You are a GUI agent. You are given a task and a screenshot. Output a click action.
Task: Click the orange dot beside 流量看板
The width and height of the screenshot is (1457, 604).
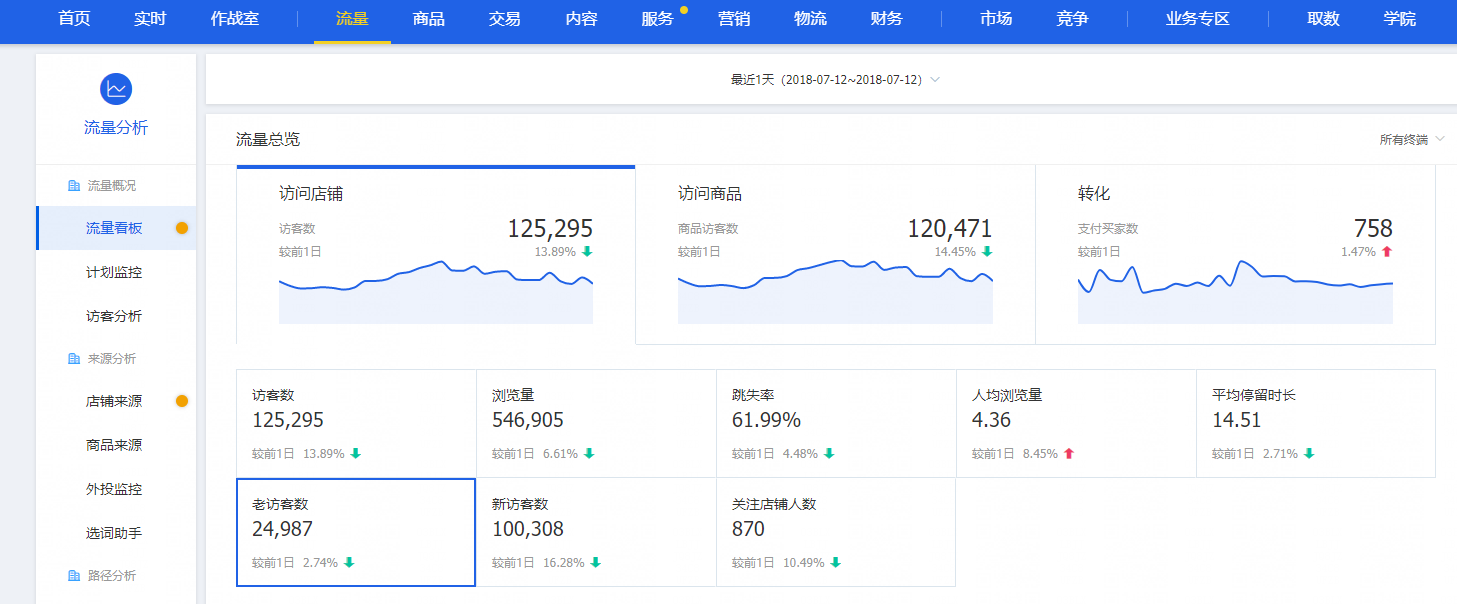click(182, 228)
